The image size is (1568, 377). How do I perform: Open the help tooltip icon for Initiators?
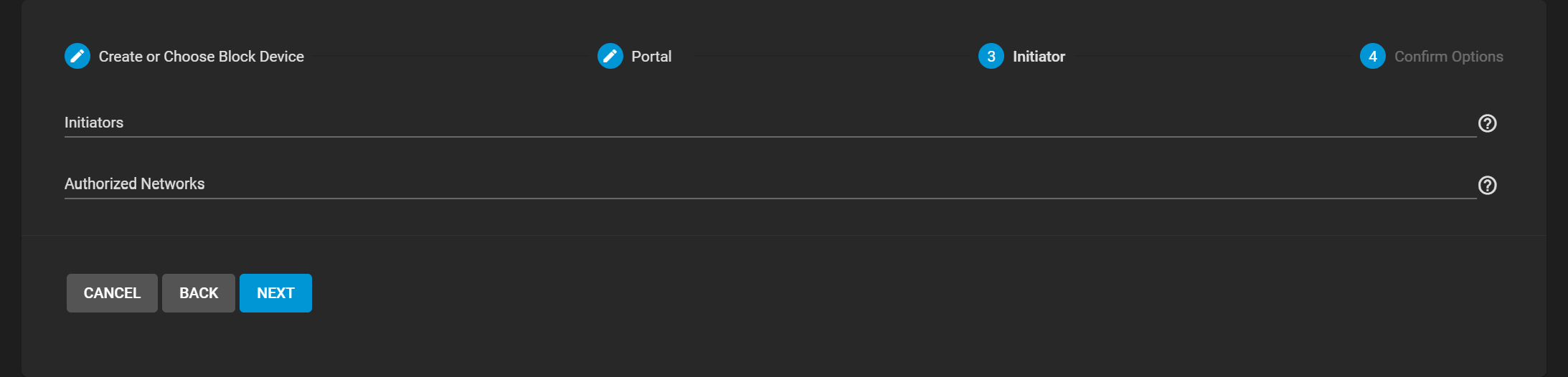1488,123
